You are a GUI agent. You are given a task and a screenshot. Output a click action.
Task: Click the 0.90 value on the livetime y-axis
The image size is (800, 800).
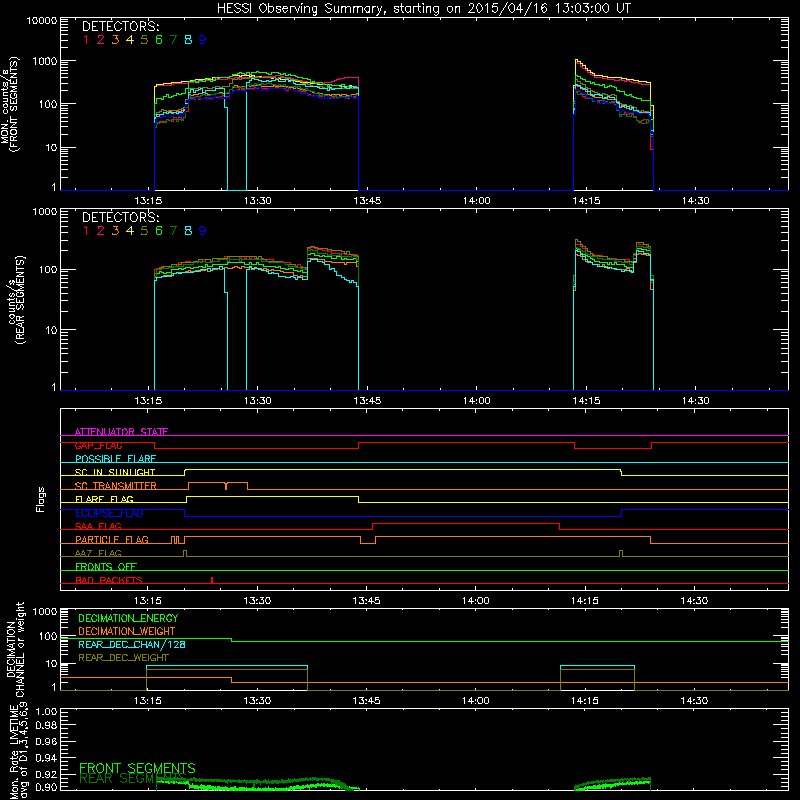point(45,787)
